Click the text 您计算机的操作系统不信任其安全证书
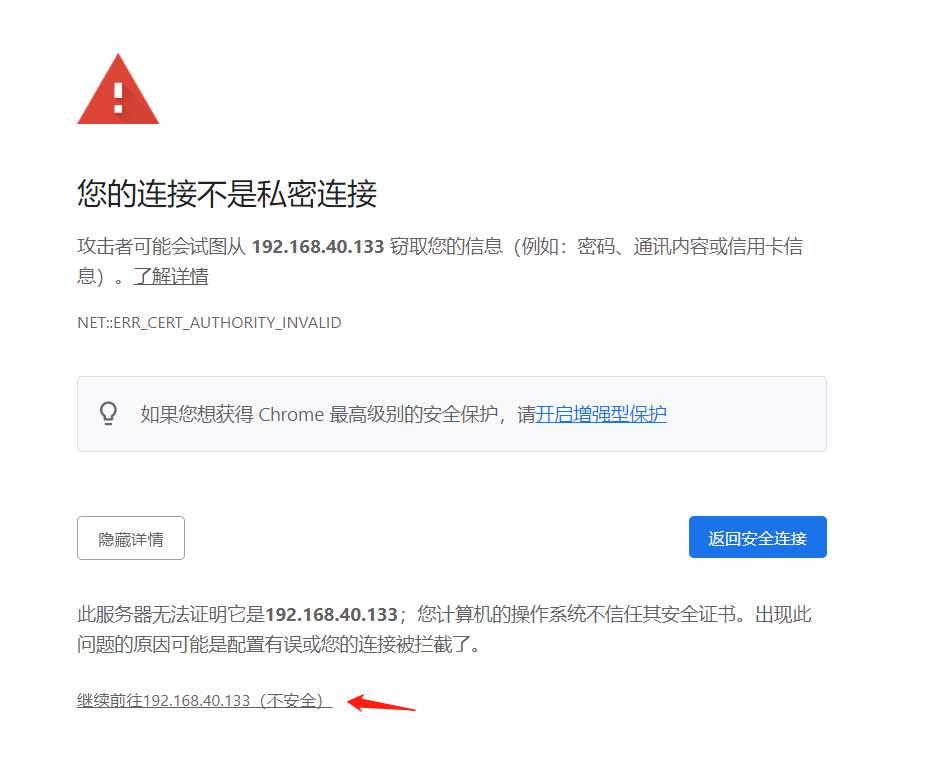Image resolution: width=943 pixels, height=767 pixels. pos(577,615)
